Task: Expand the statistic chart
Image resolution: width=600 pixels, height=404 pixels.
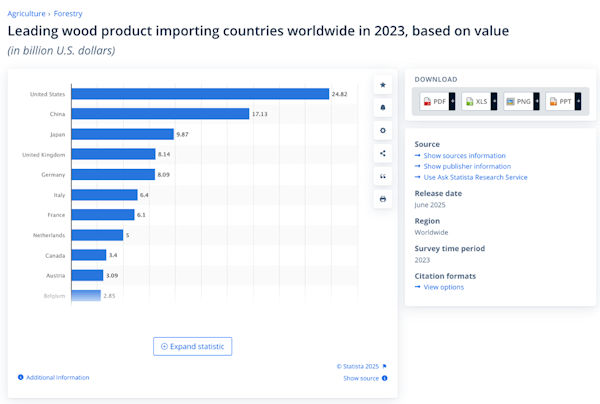Action: [x=193, y=346]
